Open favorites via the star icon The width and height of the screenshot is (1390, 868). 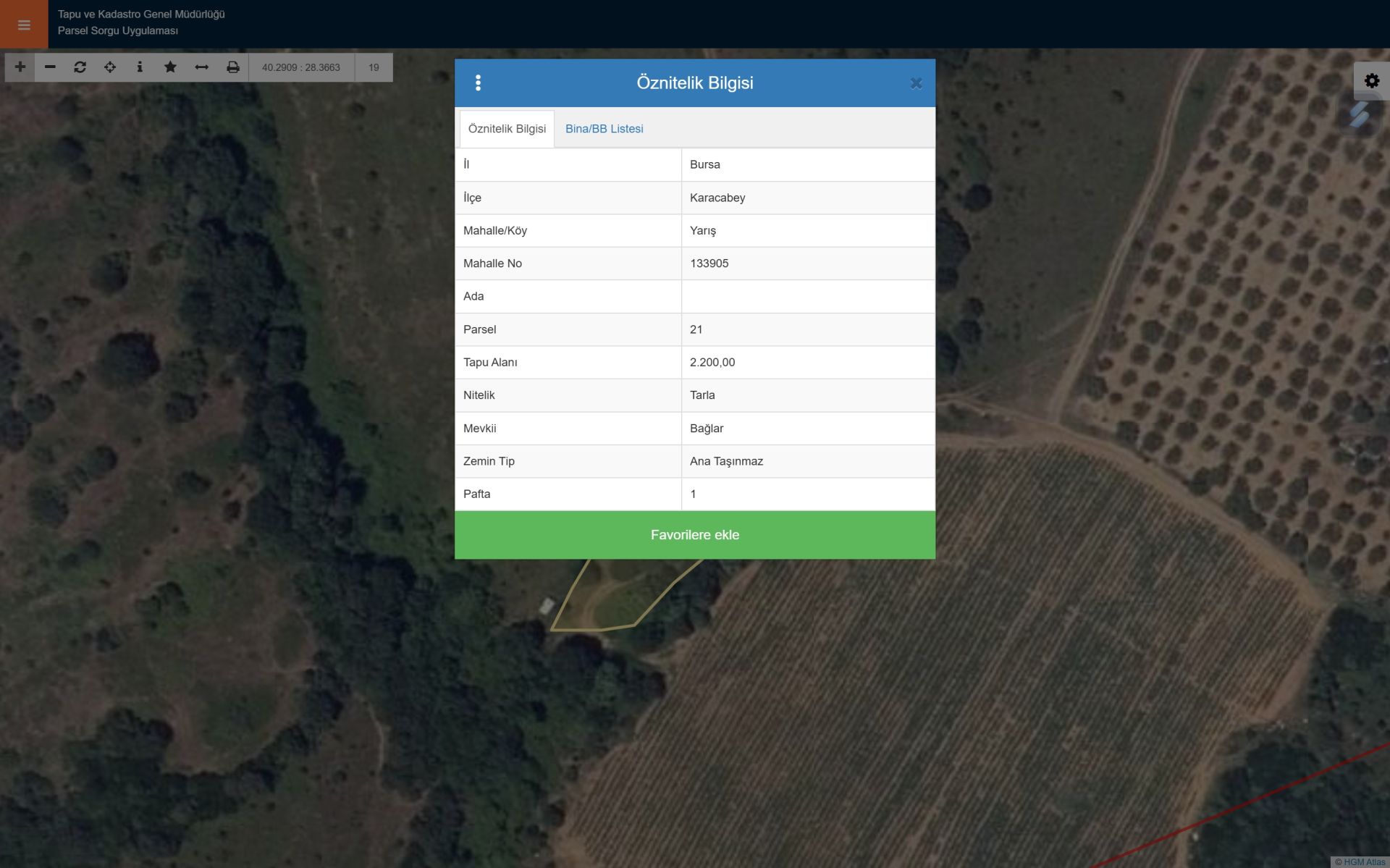coord(170,67)
